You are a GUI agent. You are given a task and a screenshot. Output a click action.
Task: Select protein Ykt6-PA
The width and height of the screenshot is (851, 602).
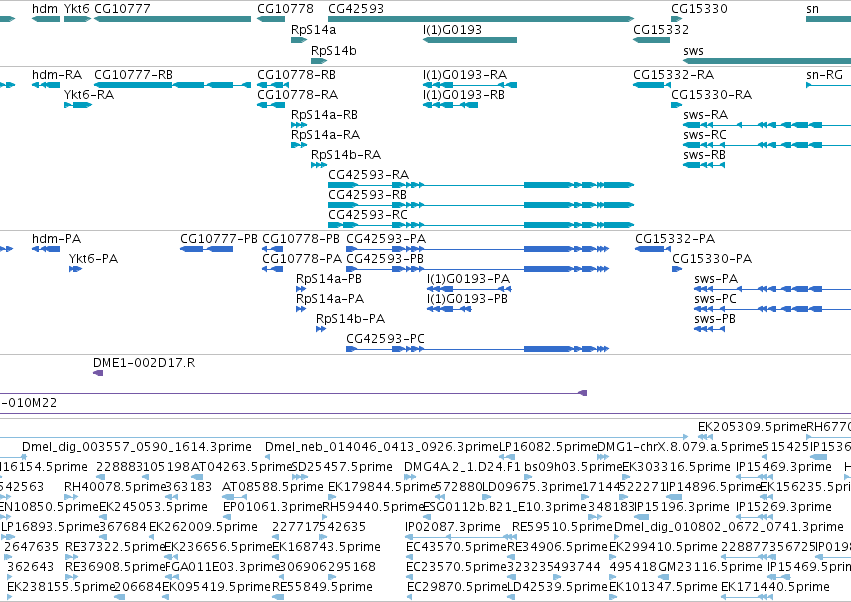(93, 258)
